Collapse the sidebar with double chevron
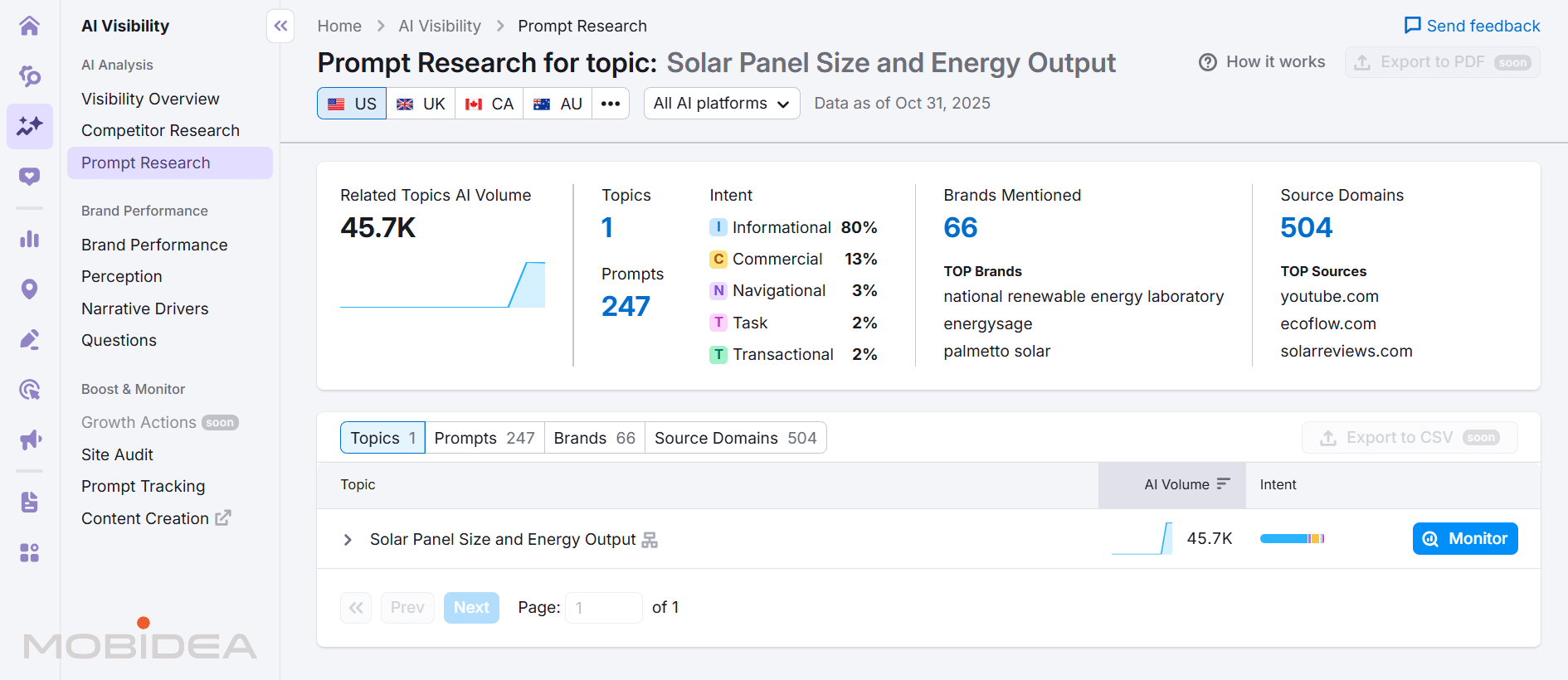This screenshot has width=1568, height=680. pyautogui.click(x=280, y=26)
